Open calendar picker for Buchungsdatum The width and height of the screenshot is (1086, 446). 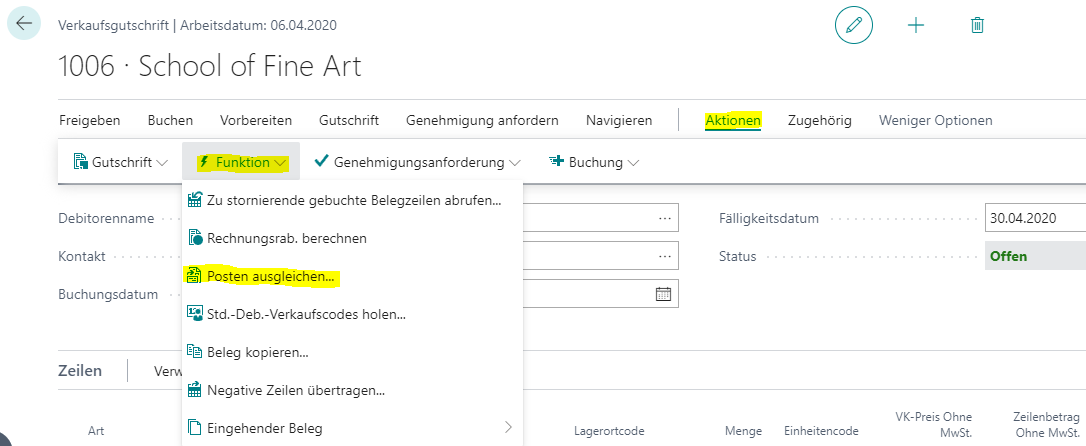[663, 294]
